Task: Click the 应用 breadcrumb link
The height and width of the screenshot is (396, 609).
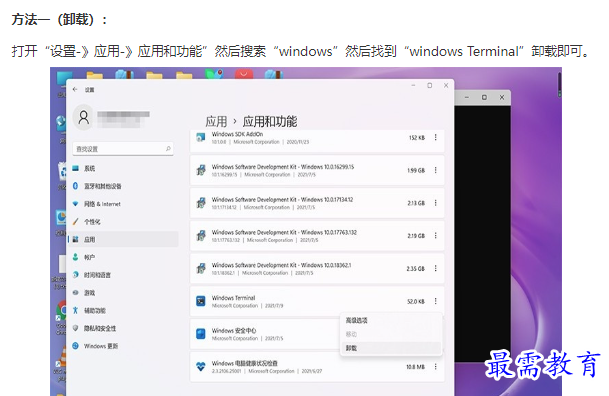Action: [216, 122]
